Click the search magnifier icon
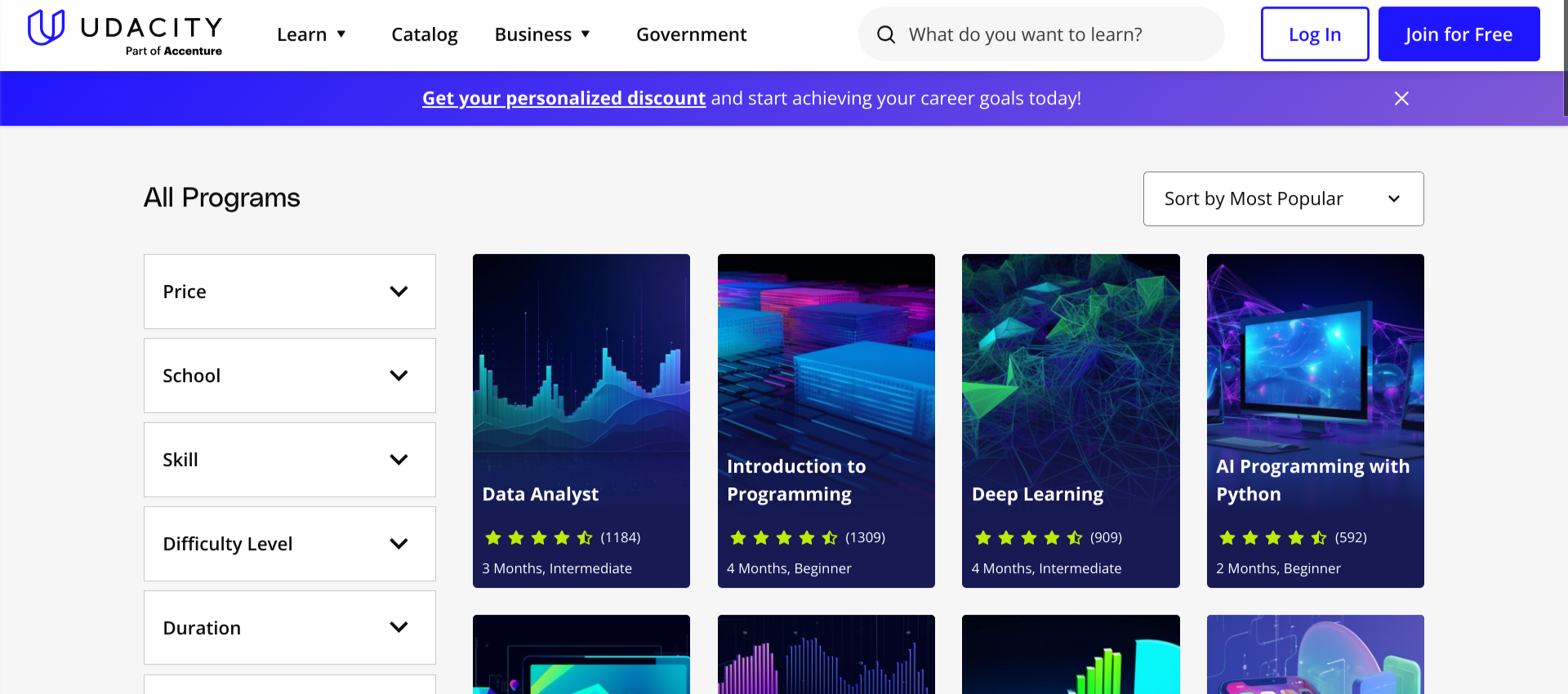 [x=886, y=34]
